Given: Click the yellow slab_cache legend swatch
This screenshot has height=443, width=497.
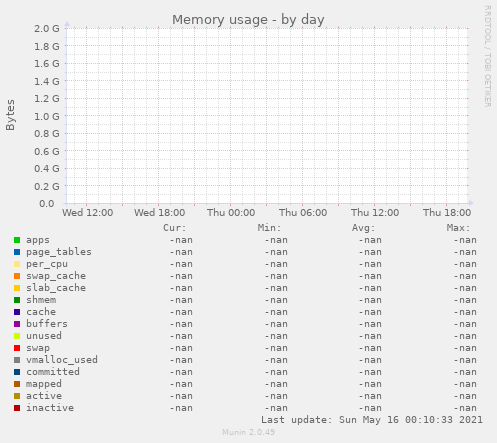Looking at the screenshot, I should click(x=17, y=288).
